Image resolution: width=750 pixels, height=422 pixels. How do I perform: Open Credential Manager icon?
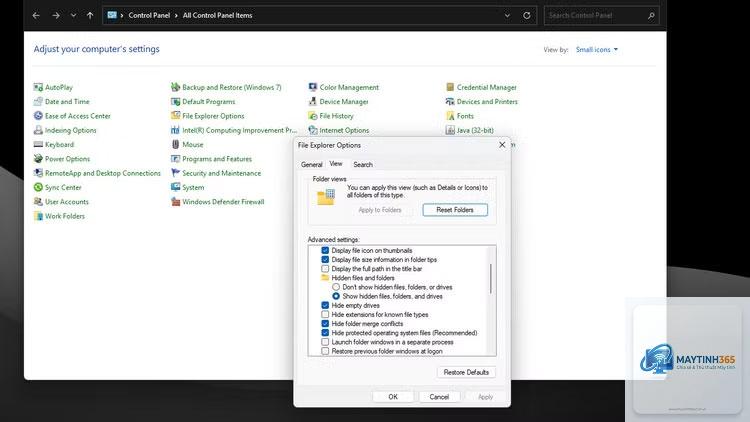click(450, 87)
